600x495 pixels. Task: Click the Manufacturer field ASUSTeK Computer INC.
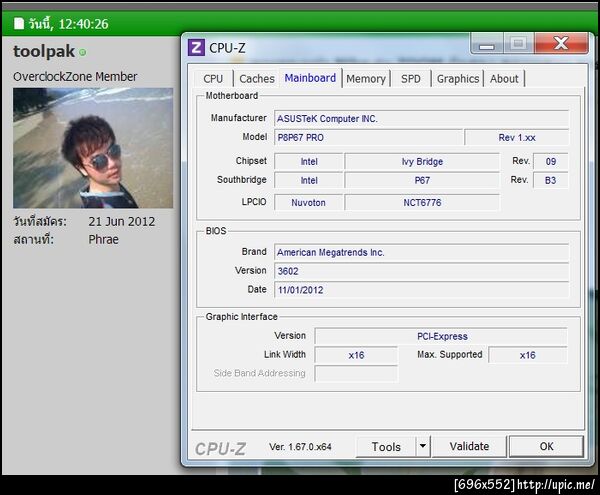coord(421,119)
